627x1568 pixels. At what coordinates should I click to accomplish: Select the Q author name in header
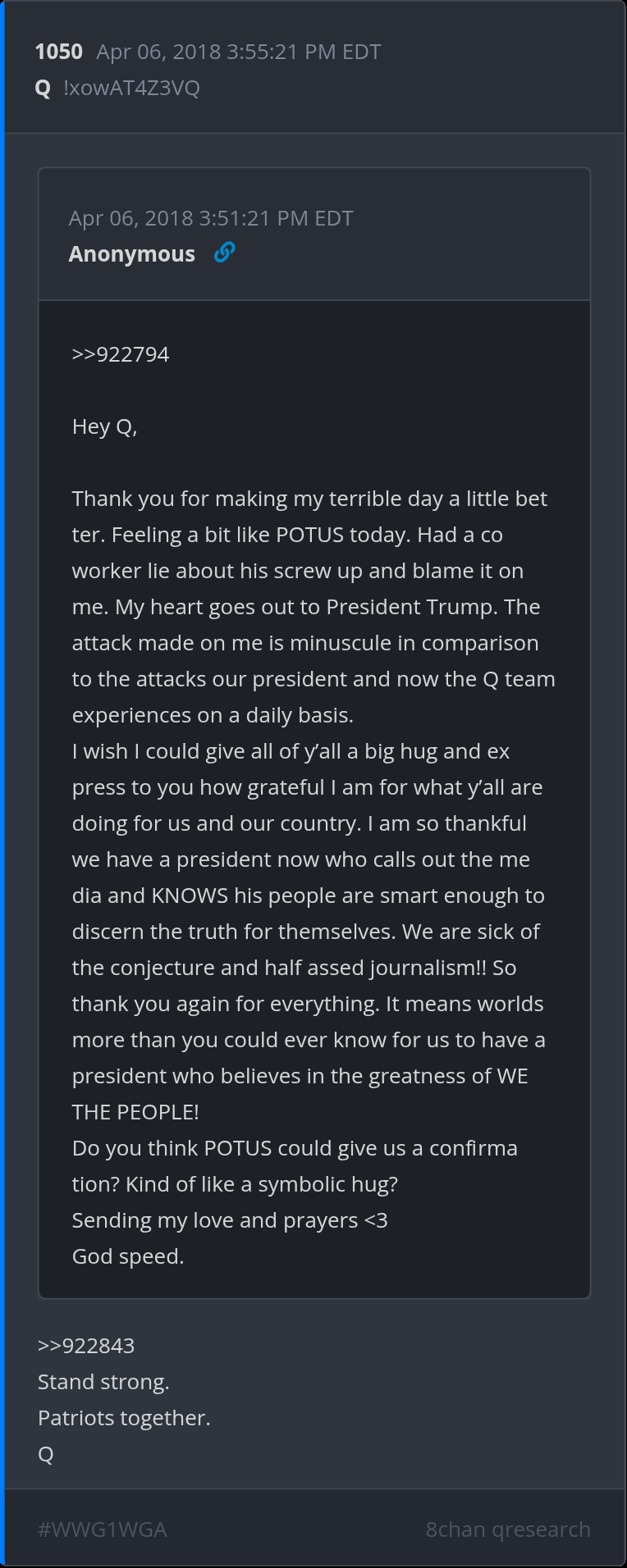(x=43, y=88)
